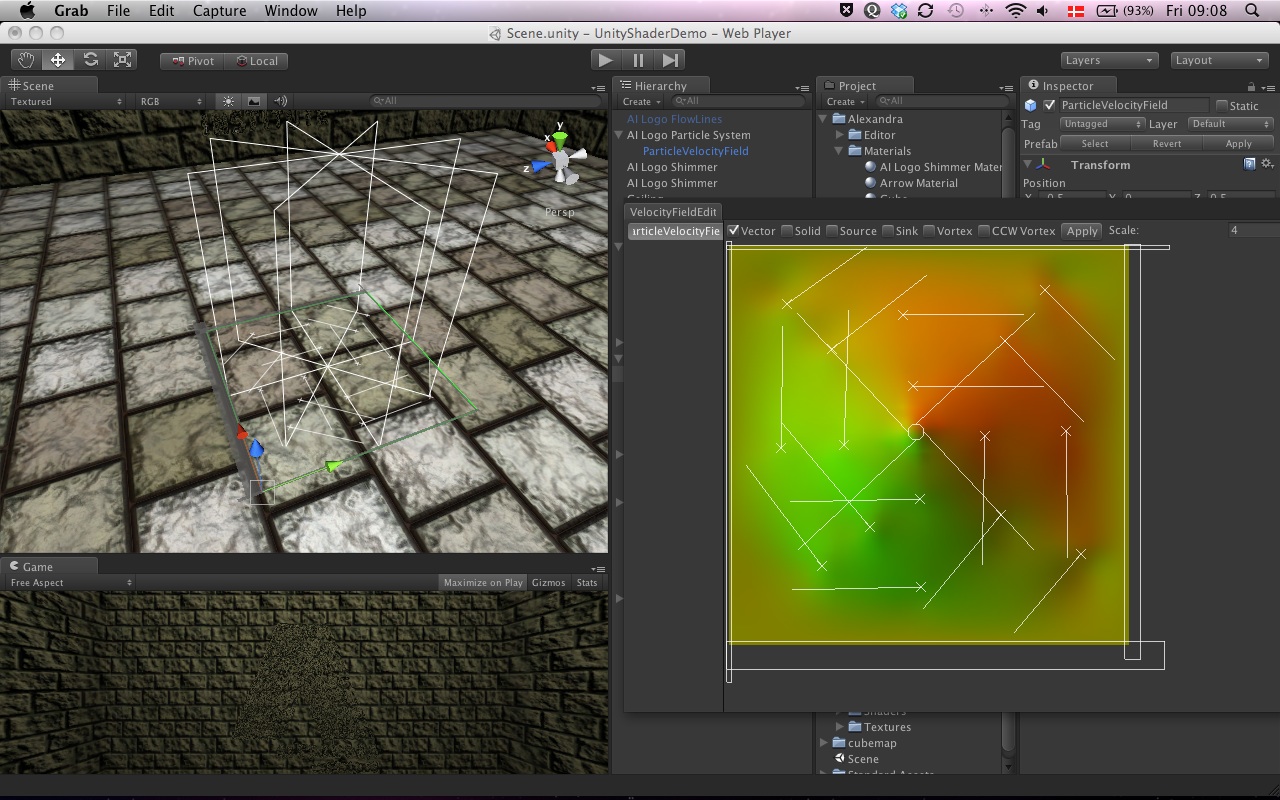Expand the Editor folder

tap(840, 135)
